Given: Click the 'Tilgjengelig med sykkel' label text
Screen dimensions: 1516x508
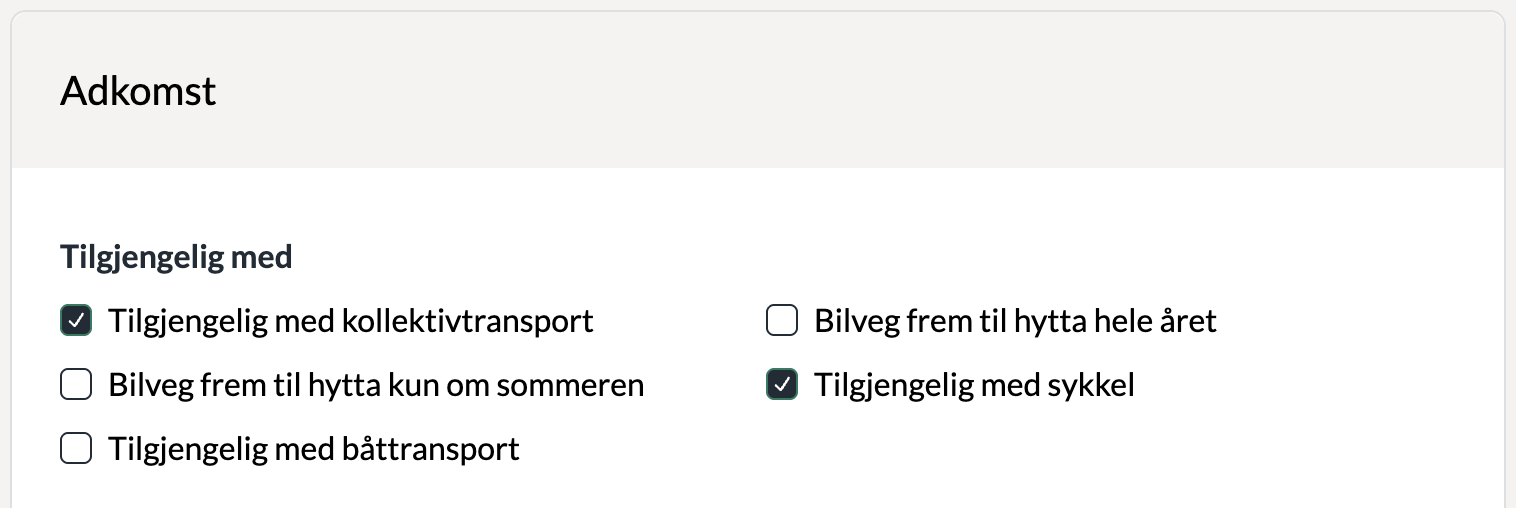Looking at the screenshot, I should 974,385.
